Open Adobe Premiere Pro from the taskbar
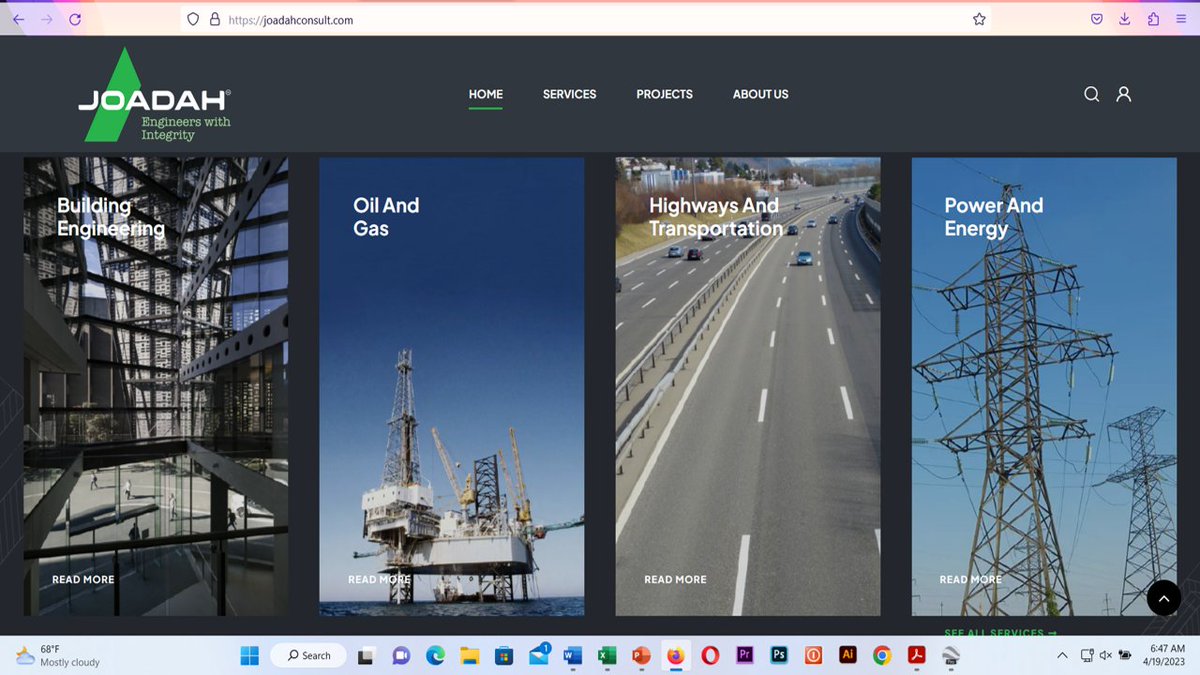 point(744,656)
